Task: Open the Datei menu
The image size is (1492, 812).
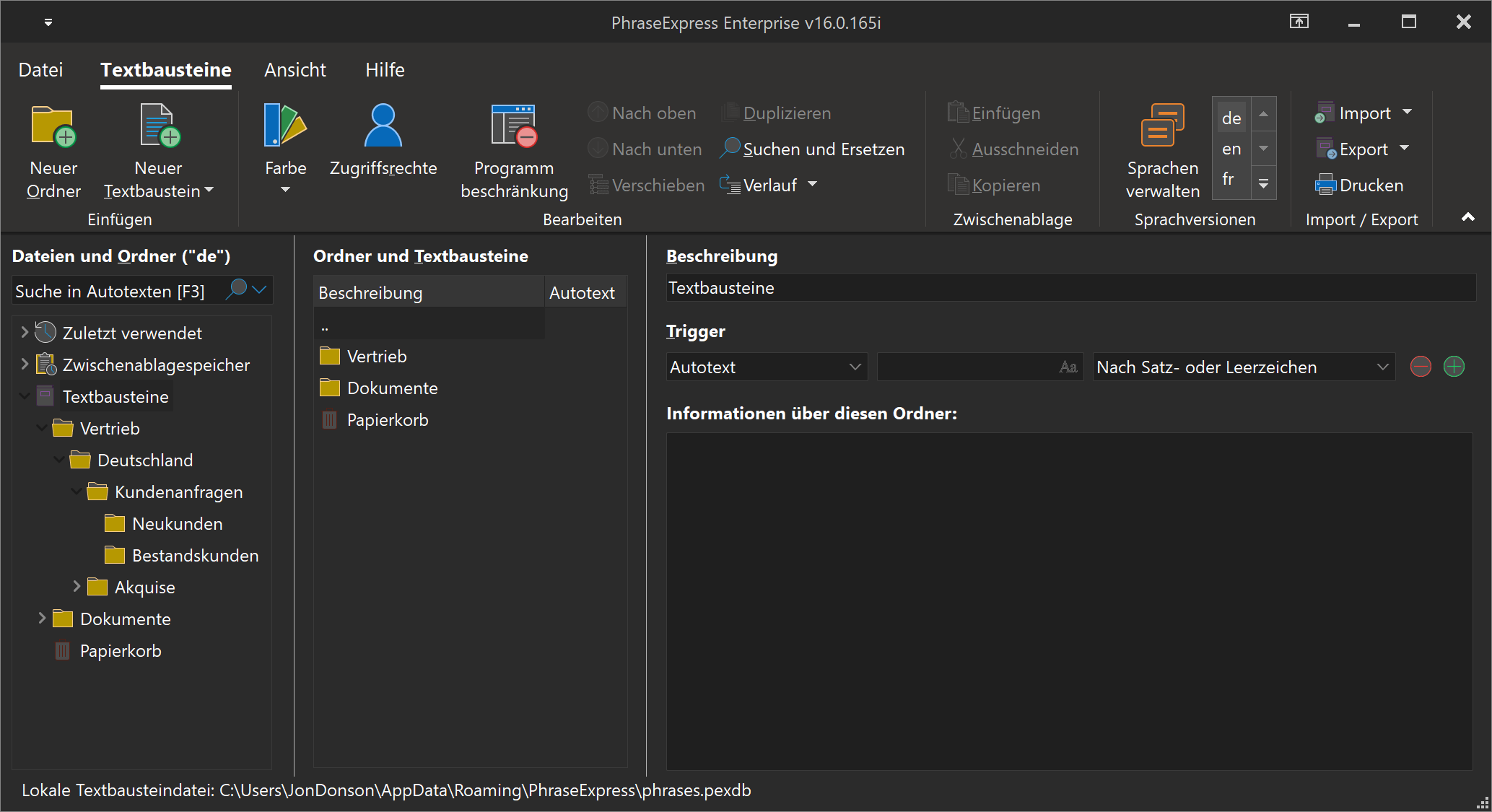Action: click(40, 69)
